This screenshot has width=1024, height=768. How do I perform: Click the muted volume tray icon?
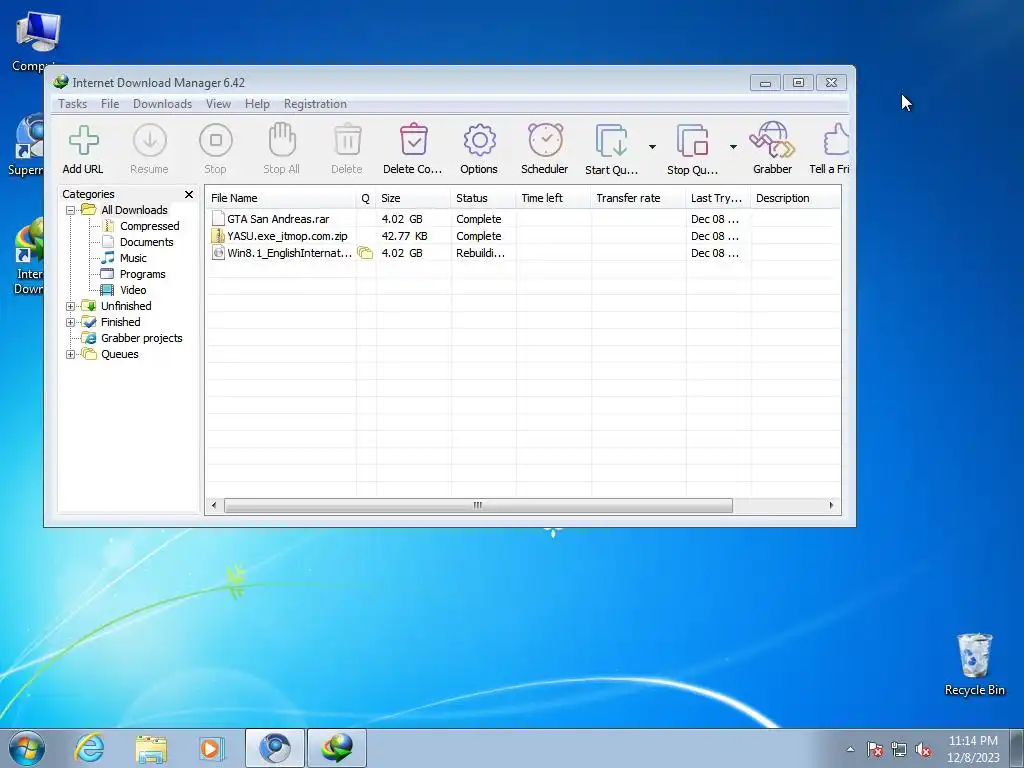(923, 750)
